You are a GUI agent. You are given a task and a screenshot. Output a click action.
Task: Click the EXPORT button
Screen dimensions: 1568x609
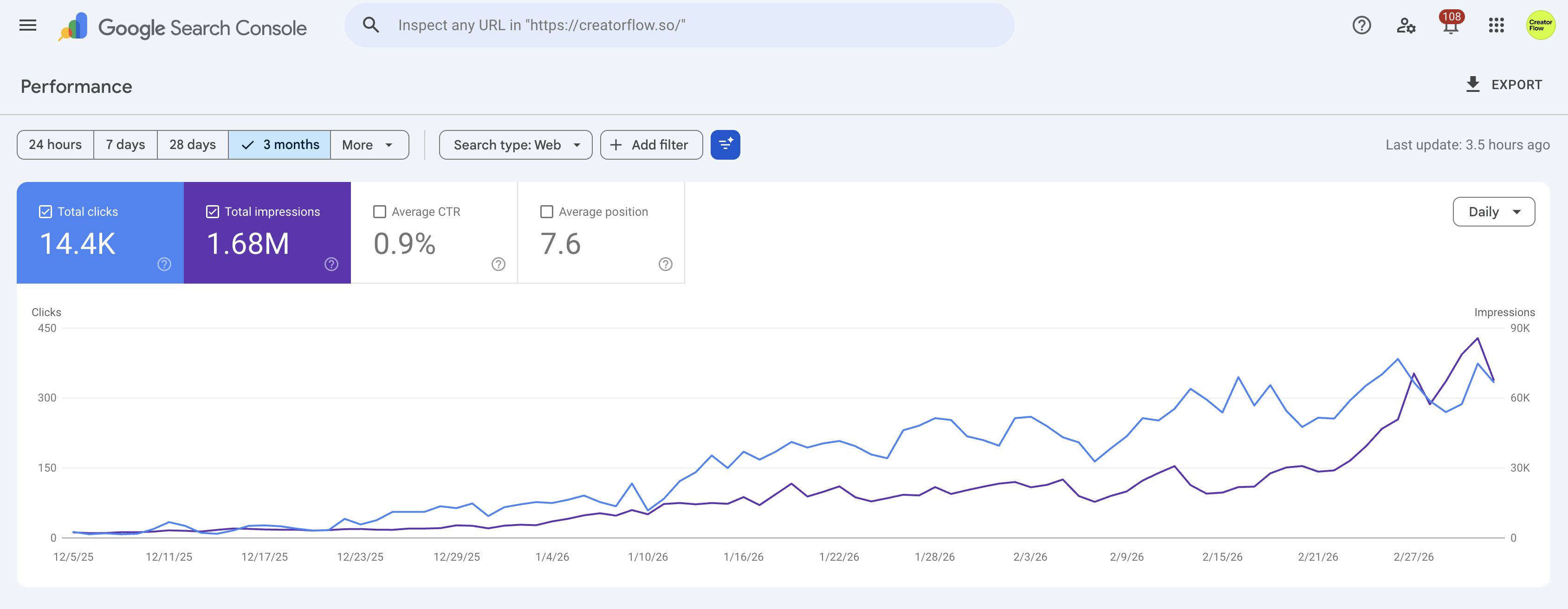[1503, 84]
